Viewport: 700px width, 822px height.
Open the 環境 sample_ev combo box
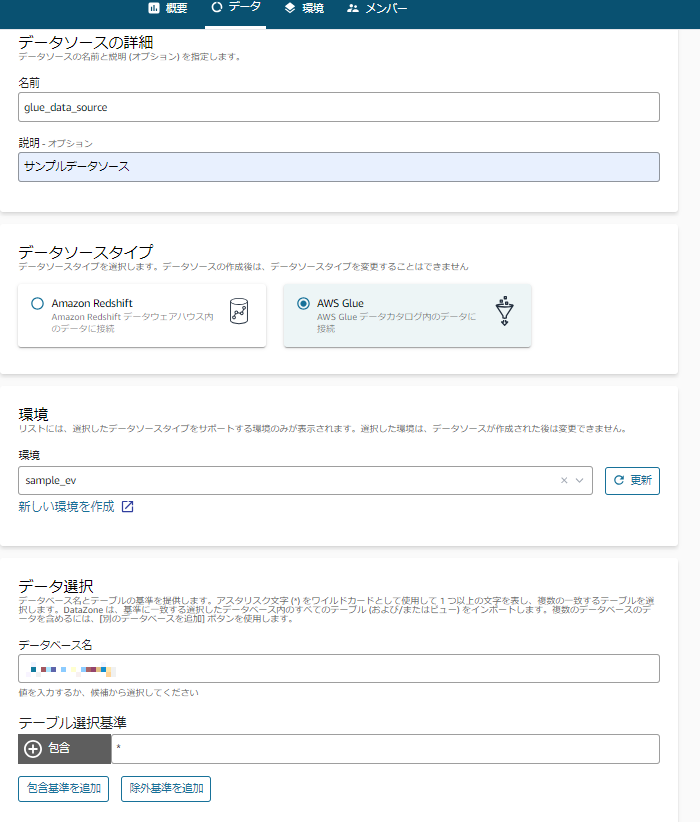click(x=305, y=481)
